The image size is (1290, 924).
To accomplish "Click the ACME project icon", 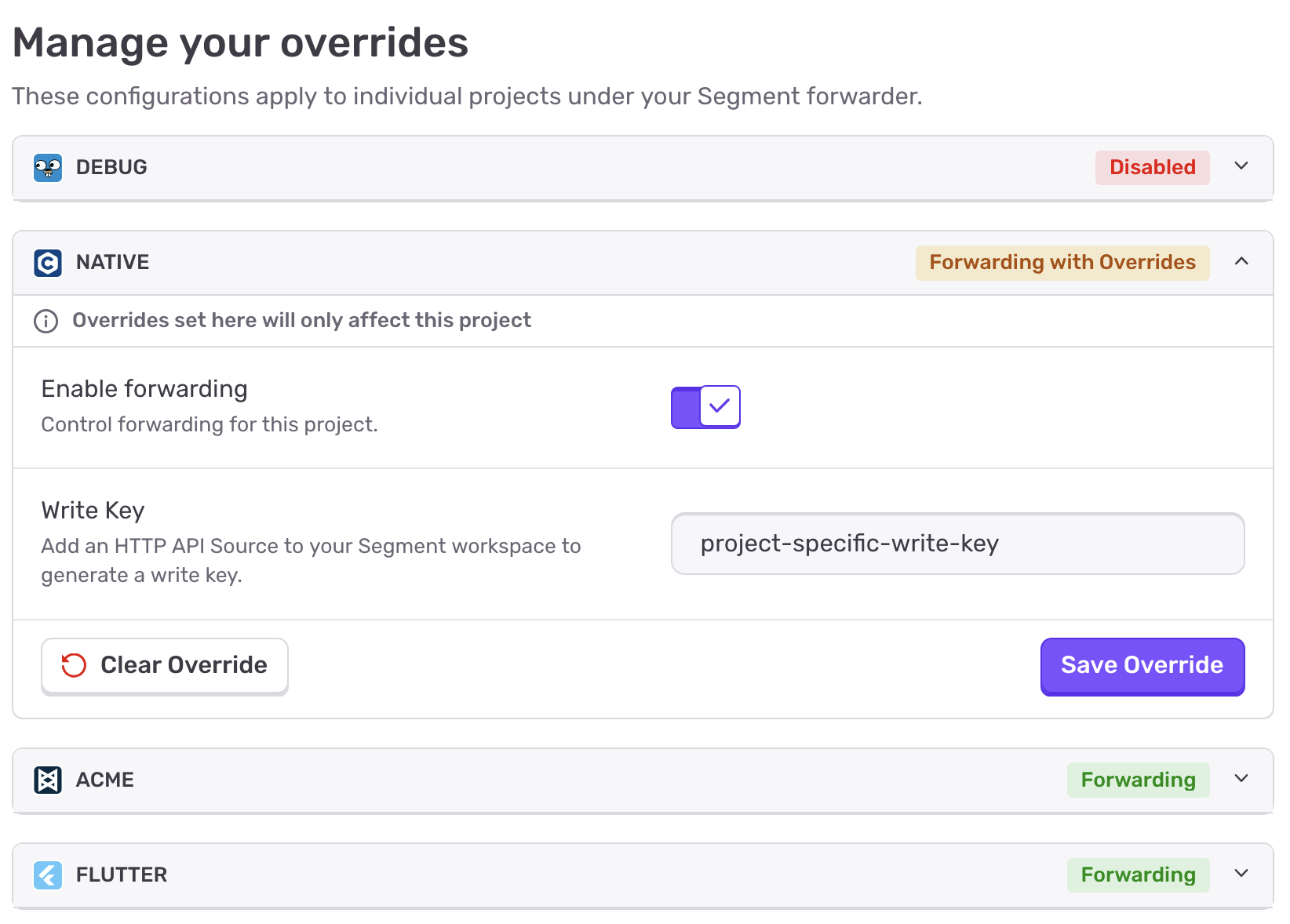I will (x=48, y=780).
